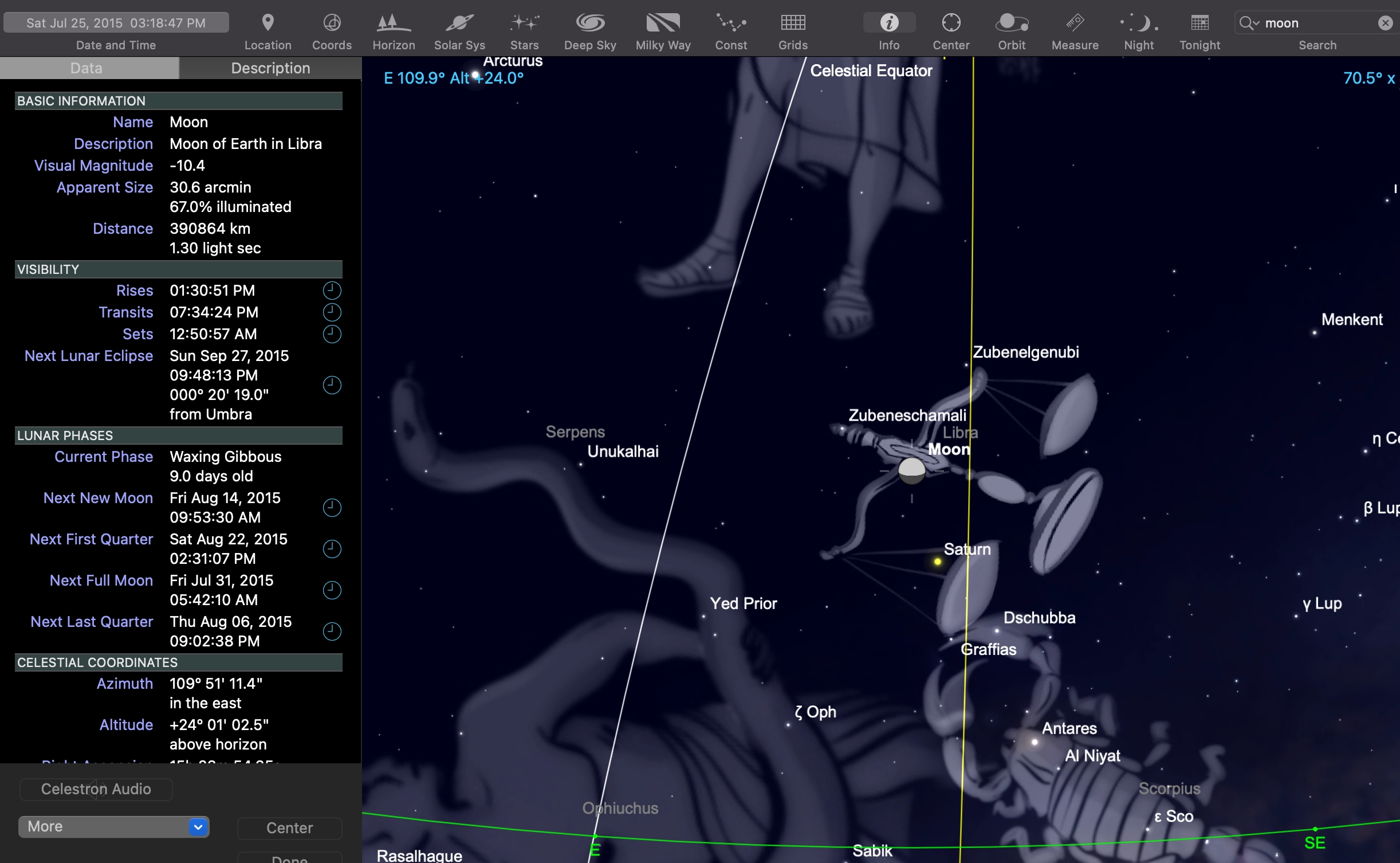The image size is (1400, 863).
Task: Toggle Stars display in toolbar
Action: [x=524, y=23]
